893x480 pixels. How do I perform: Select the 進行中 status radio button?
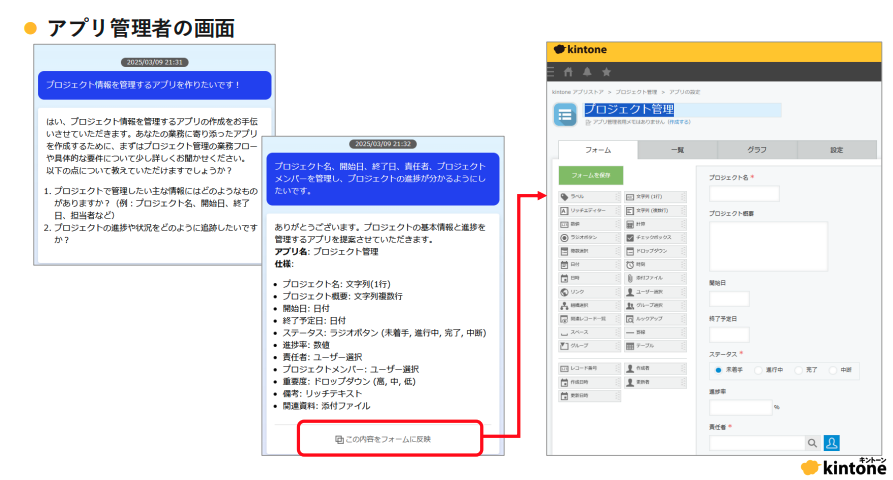[x=758, y=370]
